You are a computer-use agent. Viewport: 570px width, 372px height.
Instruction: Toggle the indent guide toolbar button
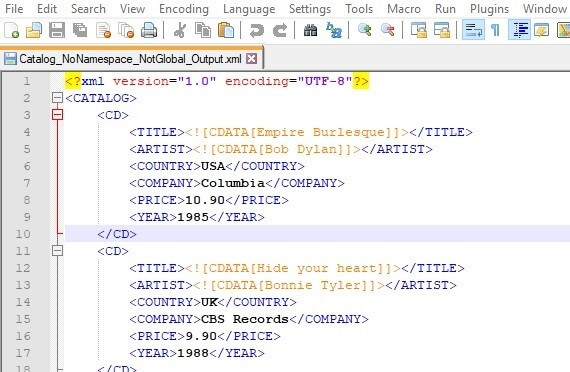point(519,30)
